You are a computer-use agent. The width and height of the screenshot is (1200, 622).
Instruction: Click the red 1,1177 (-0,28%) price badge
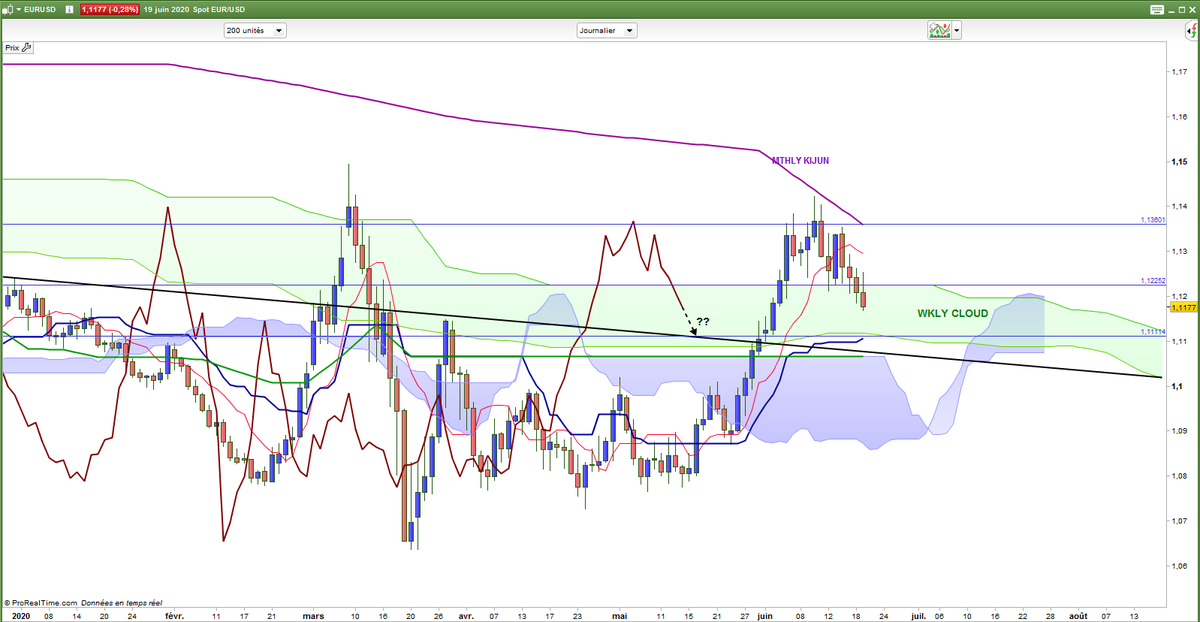coord(110,10)
